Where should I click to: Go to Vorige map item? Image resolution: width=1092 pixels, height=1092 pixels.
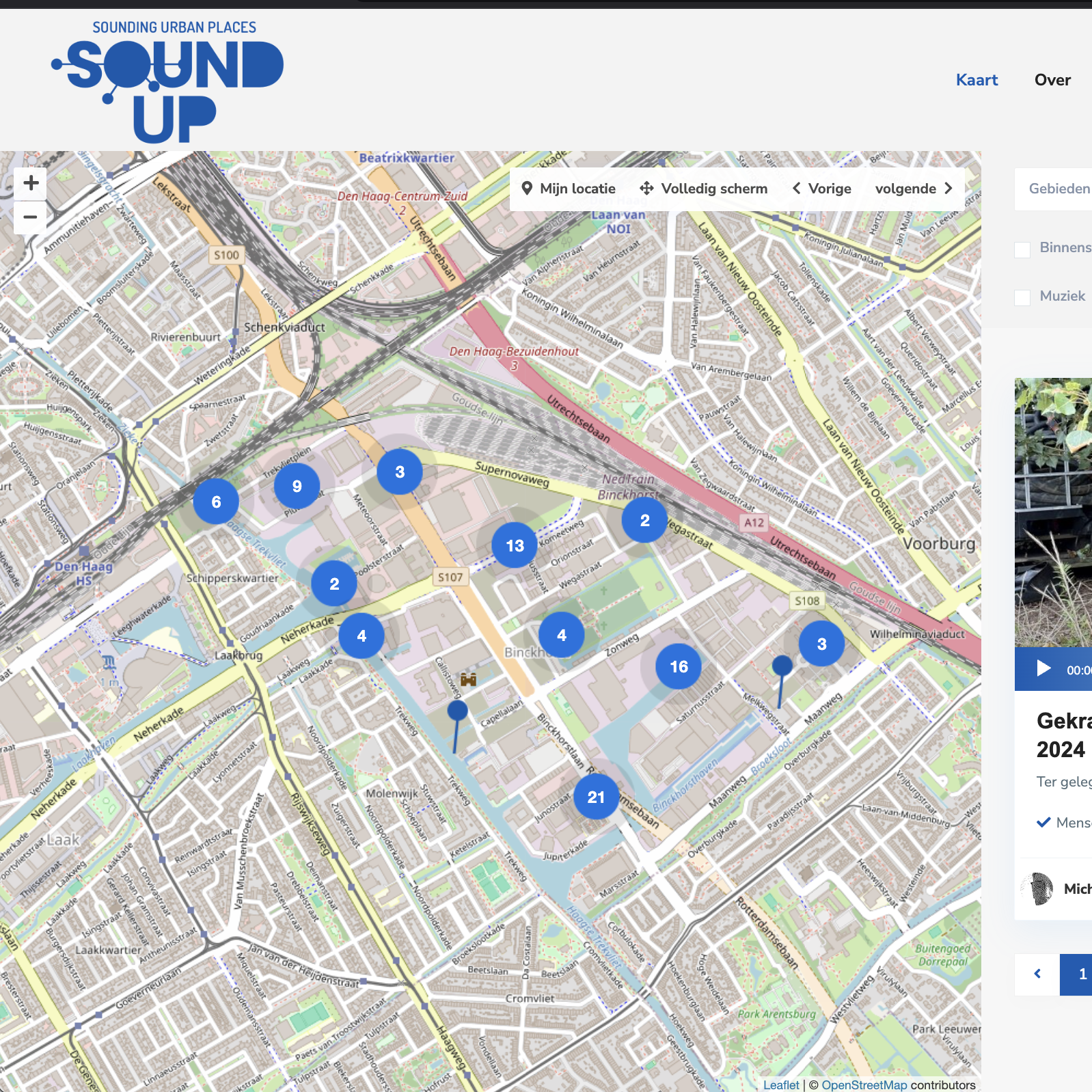click(822, 189)
